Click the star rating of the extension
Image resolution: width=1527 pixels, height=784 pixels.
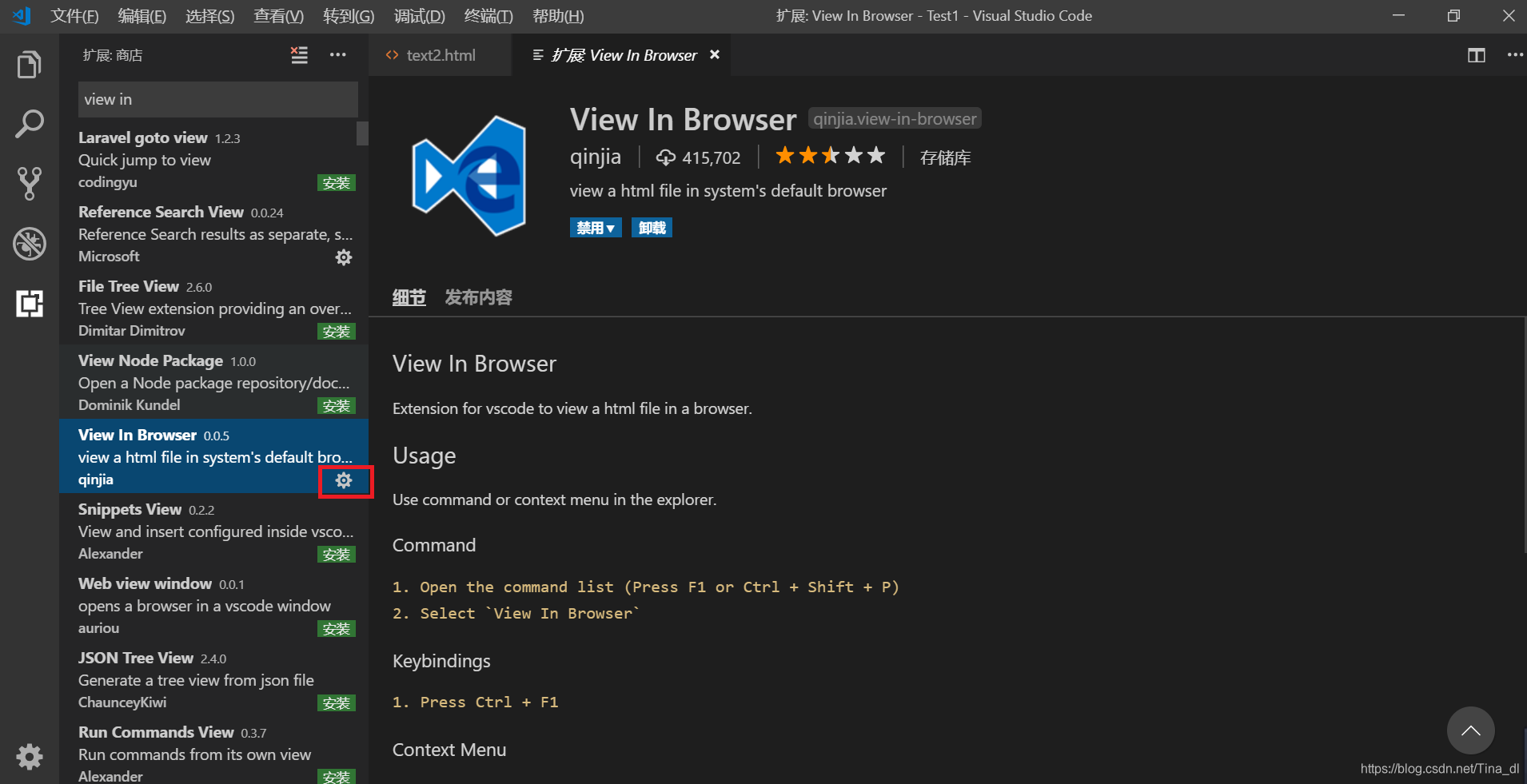pyautogui.click(x=830, y=156)
